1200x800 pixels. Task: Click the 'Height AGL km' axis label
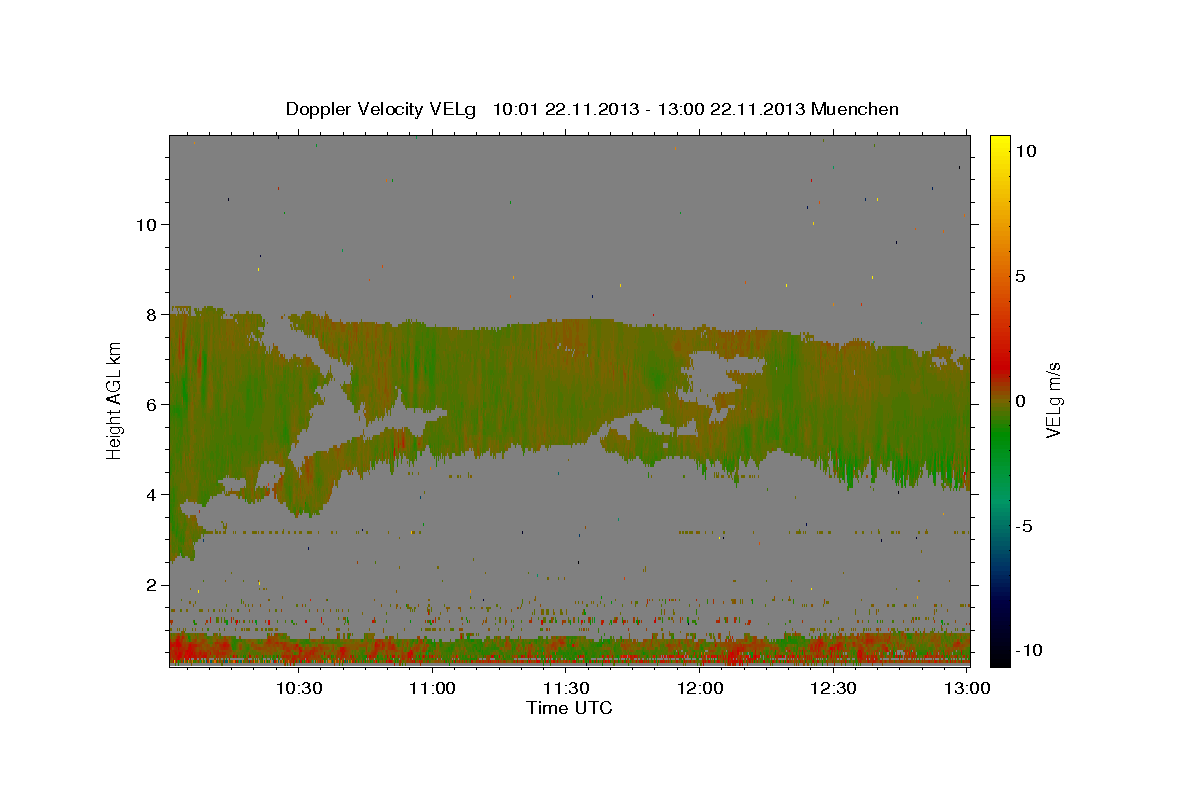(x=115, y=400)
